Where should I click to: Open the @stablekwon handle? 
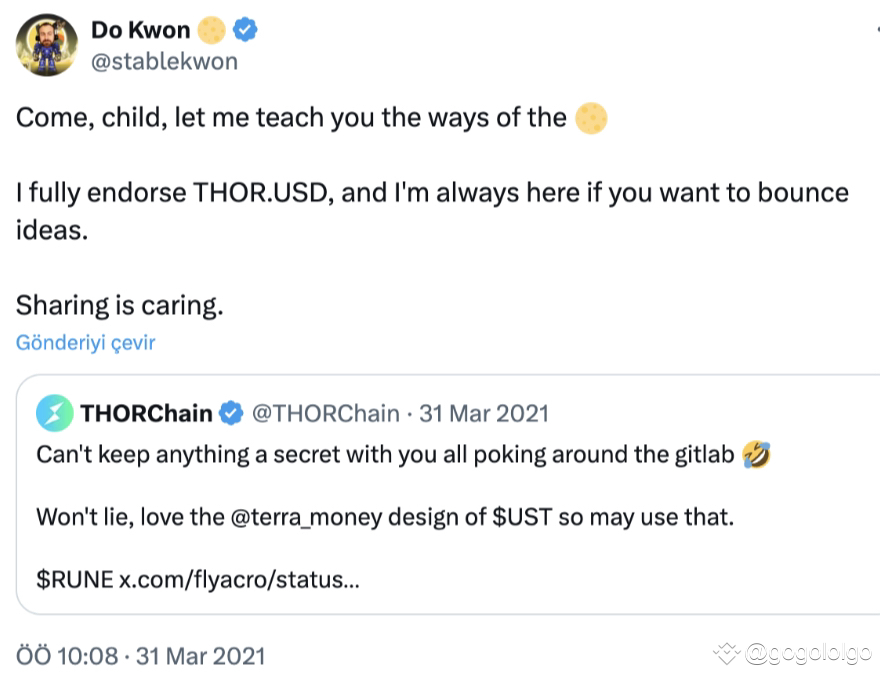pos(164,62)
